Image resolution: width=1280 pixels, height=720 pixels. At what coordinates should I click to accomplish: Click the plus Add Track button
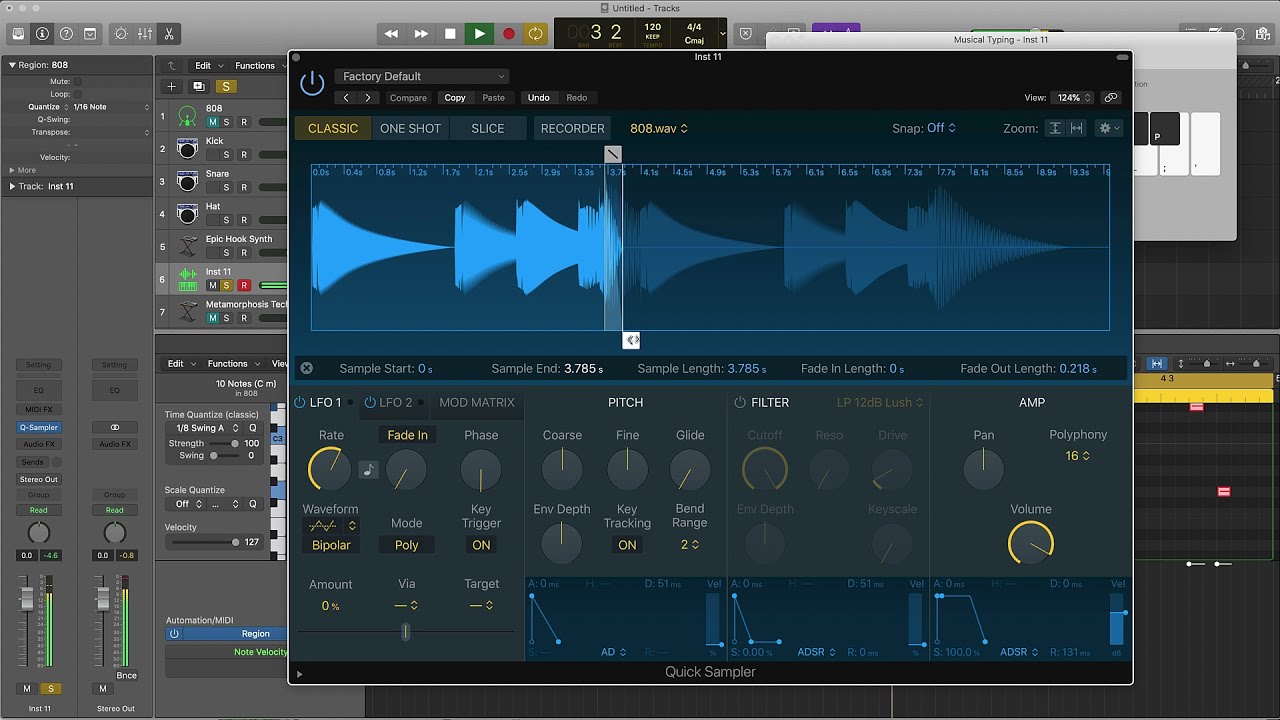tap(172, 87)
